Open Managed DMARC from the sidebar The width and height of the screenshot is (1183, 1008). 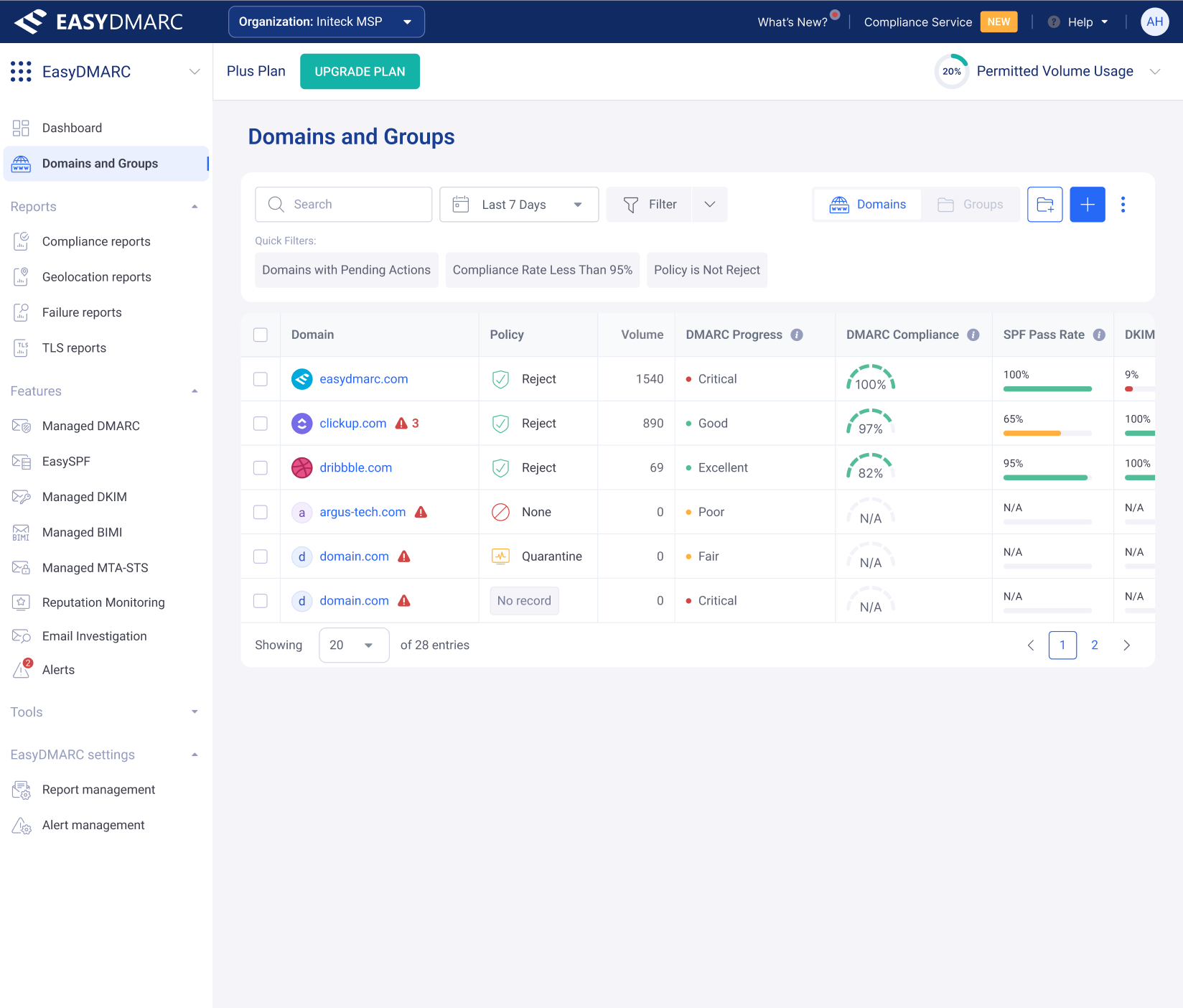(x=90, y=426)
